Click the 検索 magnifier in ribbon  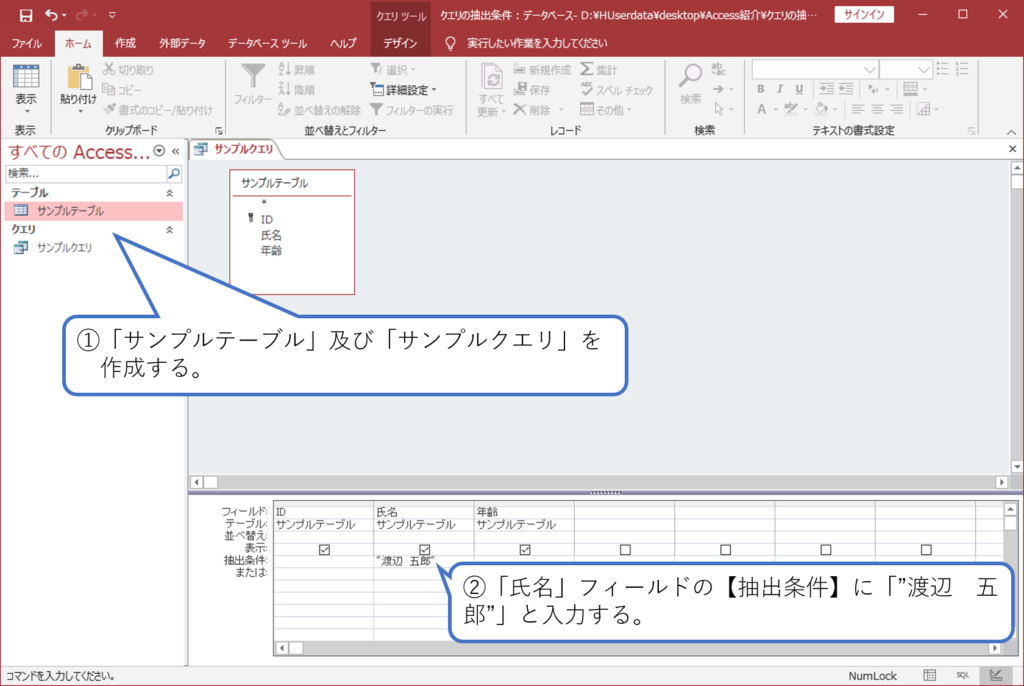(x=690, y=76)
